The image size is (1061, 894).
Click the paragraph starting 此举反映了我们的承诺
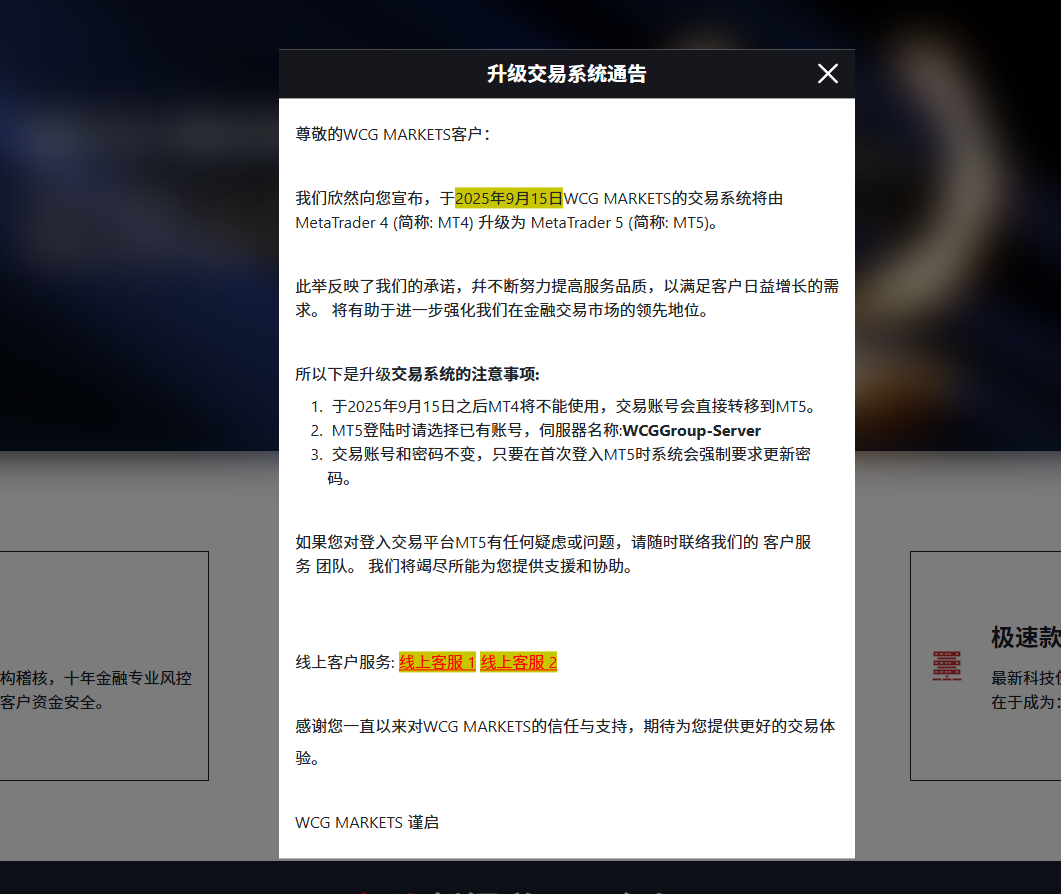click(566, 286)
